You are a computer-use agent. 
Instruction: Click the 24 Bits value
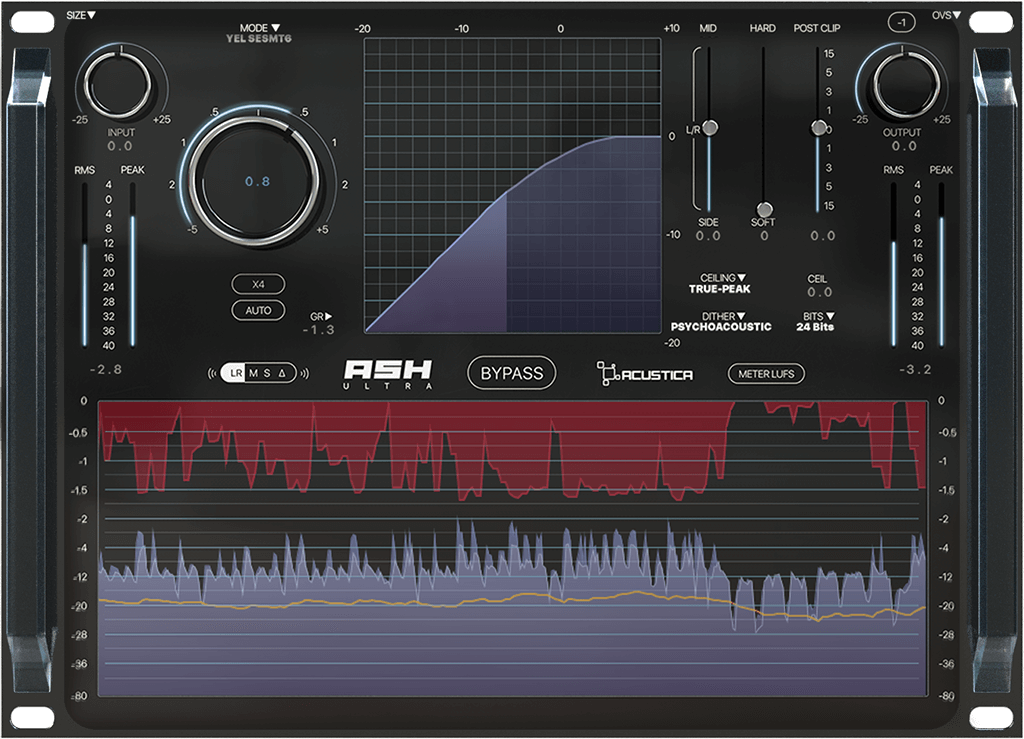(x=815, y=326)
